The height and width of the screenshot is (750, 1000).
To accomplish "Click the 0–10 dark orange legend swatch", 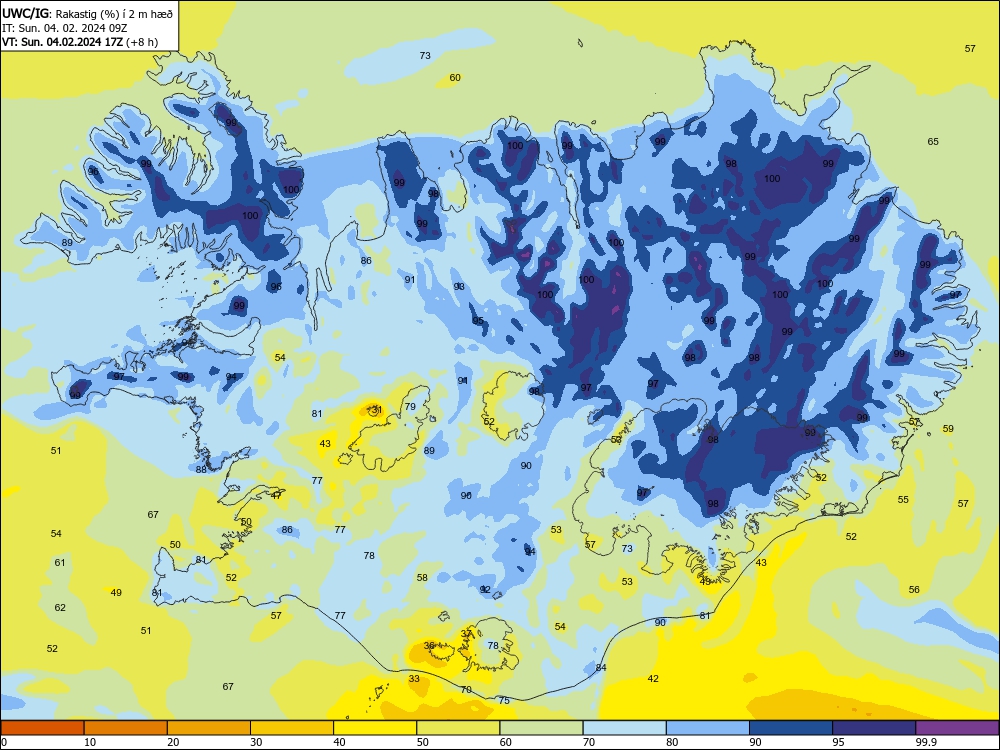I will pyautogui.click(x=42, y=728).
